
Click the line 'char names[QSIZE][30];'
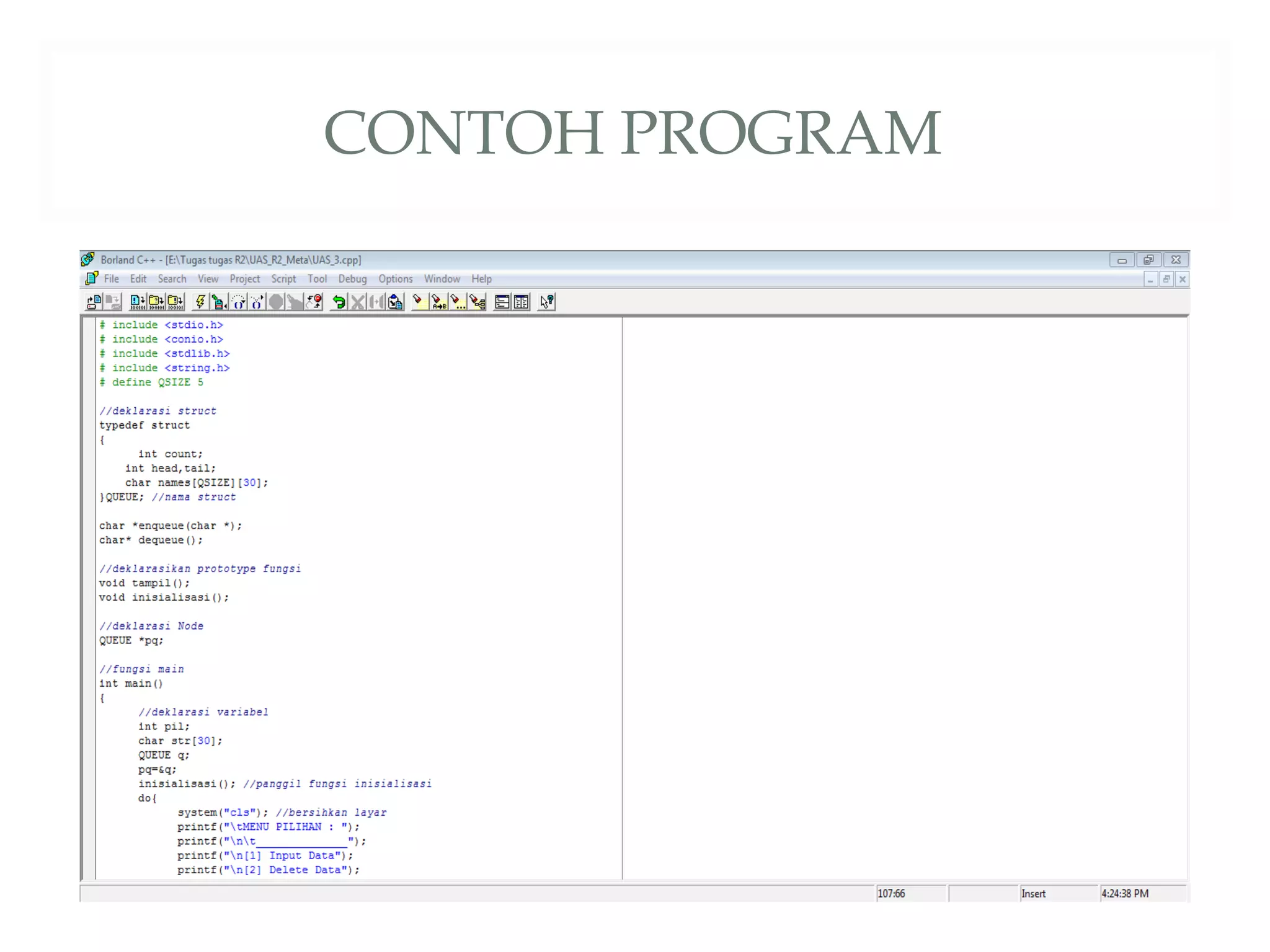click(x=197, y=482)
